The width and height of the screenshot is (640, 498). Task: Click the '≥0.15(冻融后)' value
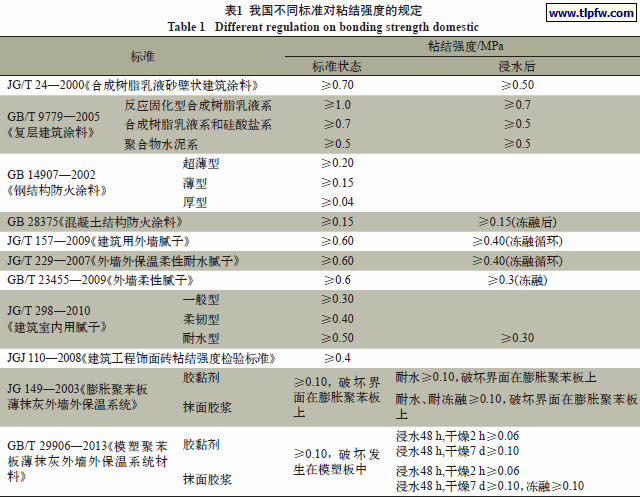tap(518, 222)
